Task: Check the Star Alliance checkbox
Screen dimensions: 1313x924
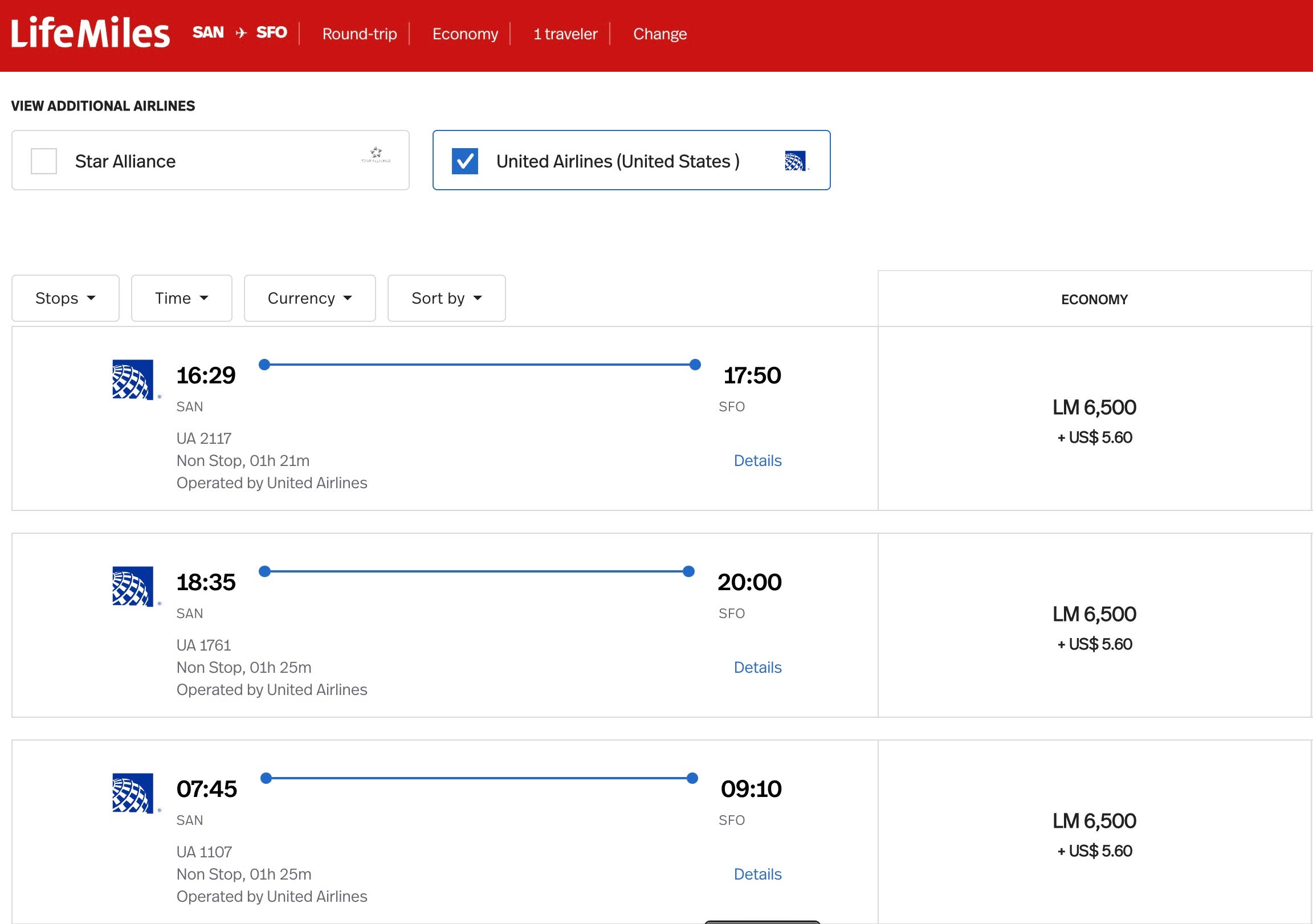Action: 44,161
